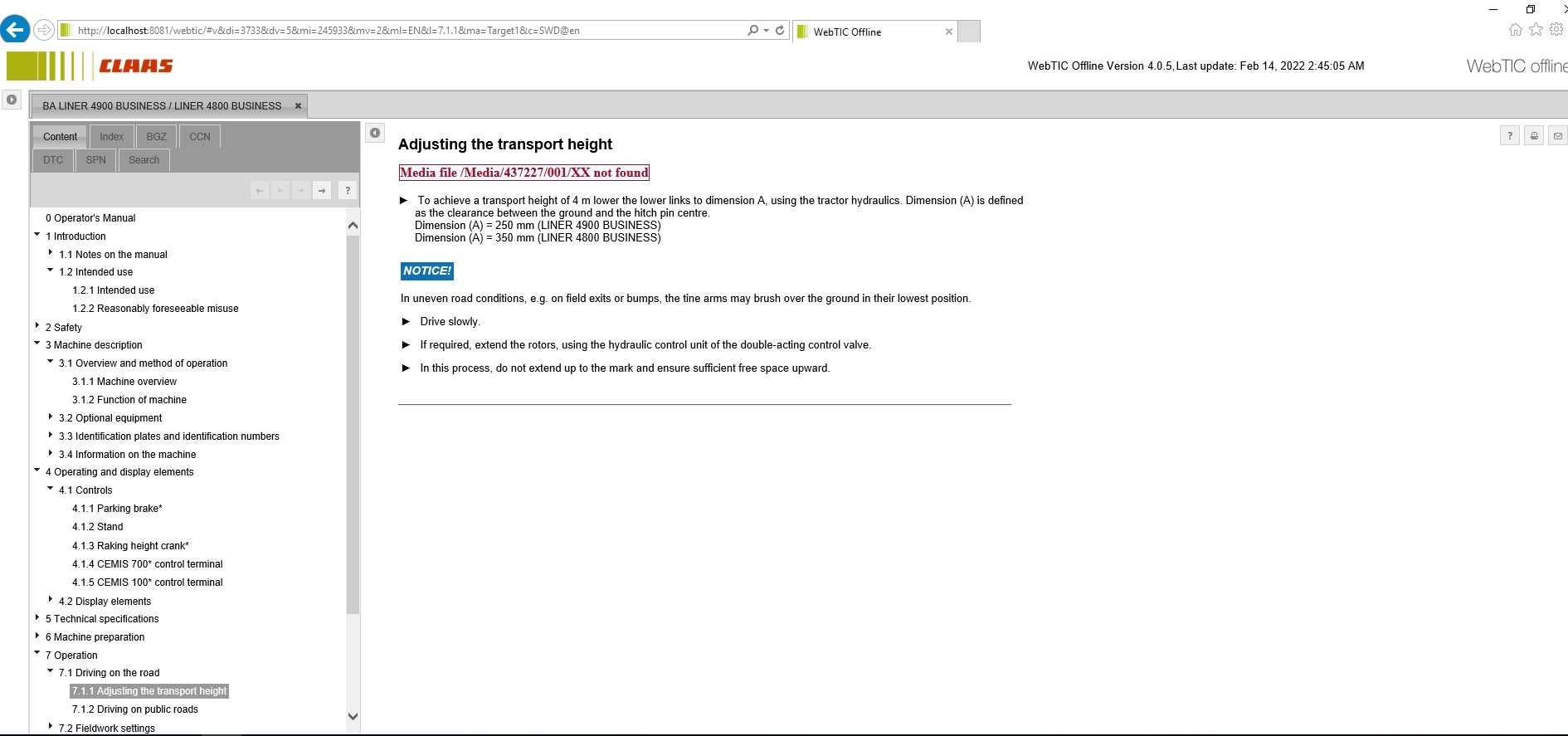The height and width of the screenshot is (736, 1568).
Task: Open 4.1.3 Raking height crank topic
Action: coord(130,546)
